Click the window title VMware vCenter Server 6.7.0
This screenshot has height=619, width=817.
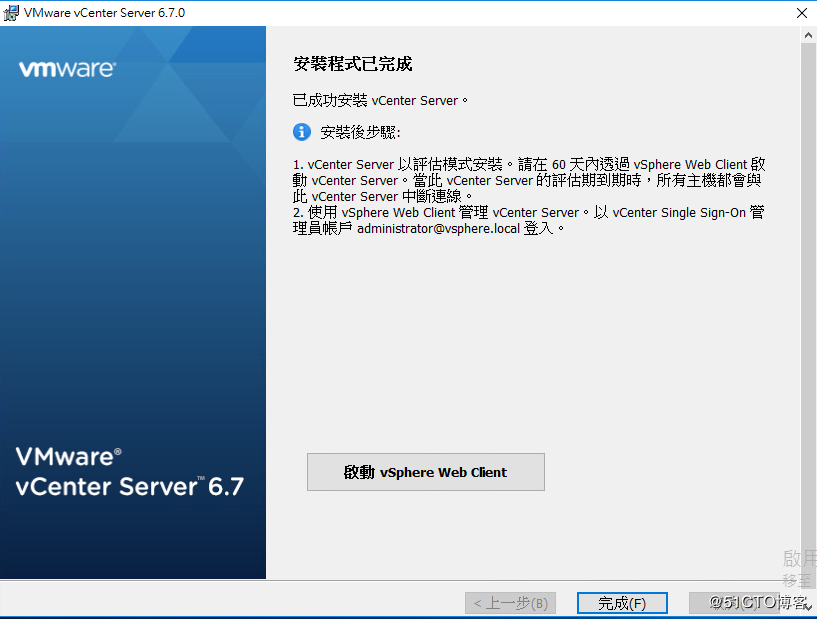(104, 13)
